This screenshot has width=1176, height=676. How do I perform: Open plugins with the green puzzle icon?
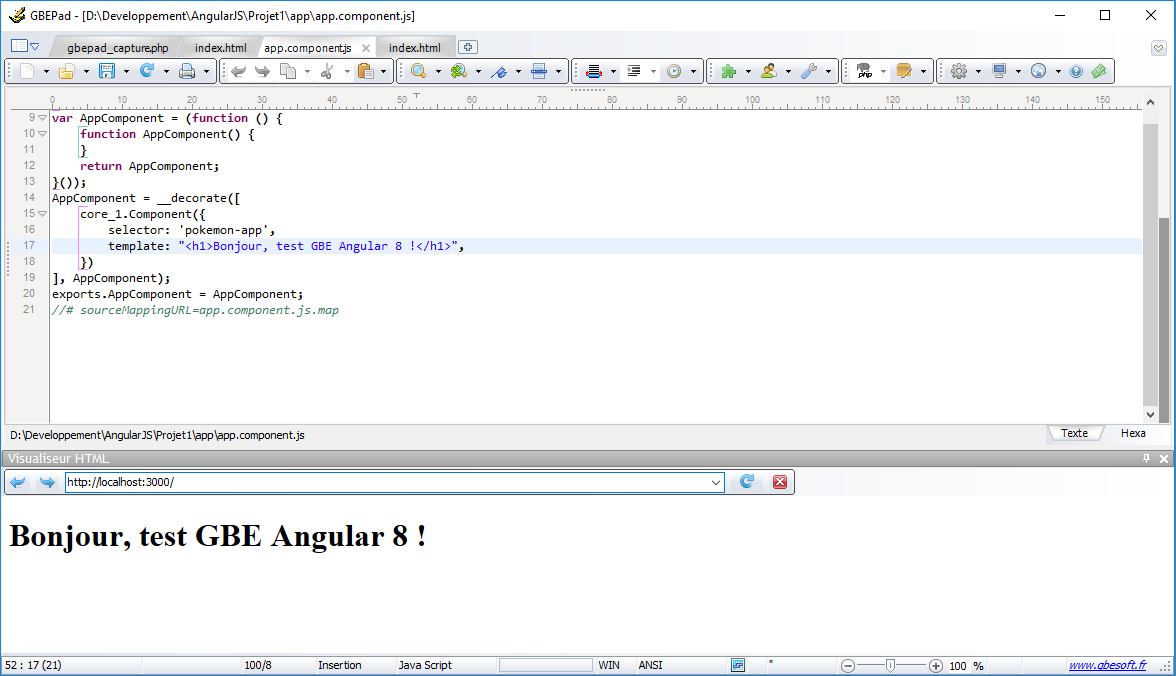tap(728, 71)
